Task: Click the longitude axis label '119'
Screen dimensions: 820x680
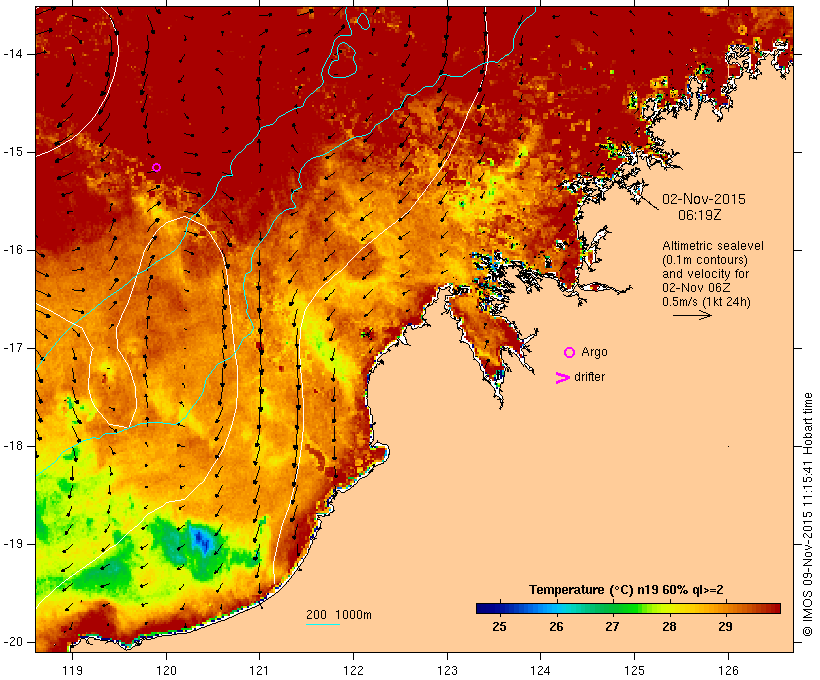Action: pyautogui.click(x=72, y=671)
